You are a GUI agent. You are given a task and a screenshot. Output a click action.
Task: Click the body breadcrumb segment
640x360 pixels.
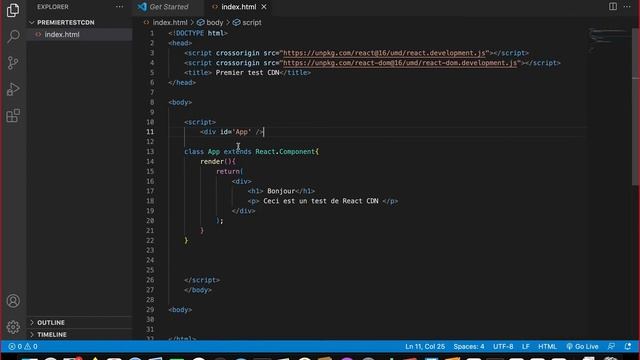coord(211,22)
